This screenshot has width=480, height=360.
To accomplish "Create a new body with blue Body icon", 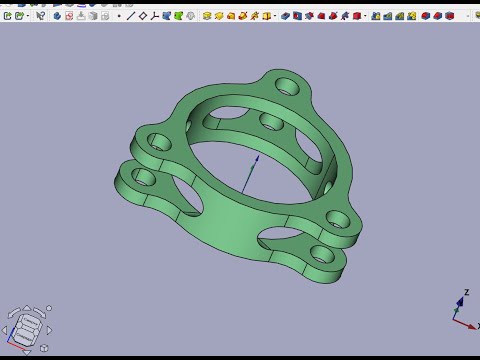I will pos(57,16).
